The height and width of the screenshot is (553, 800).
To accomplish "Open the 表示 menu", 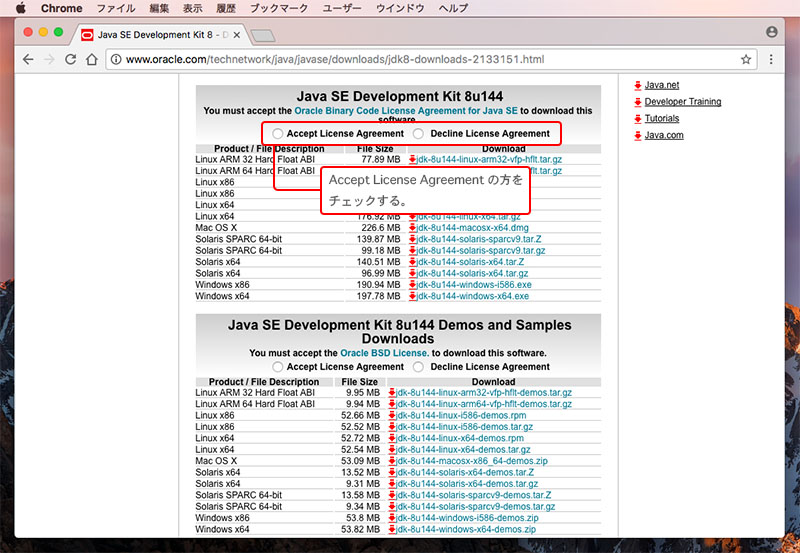I will (193, 8).
